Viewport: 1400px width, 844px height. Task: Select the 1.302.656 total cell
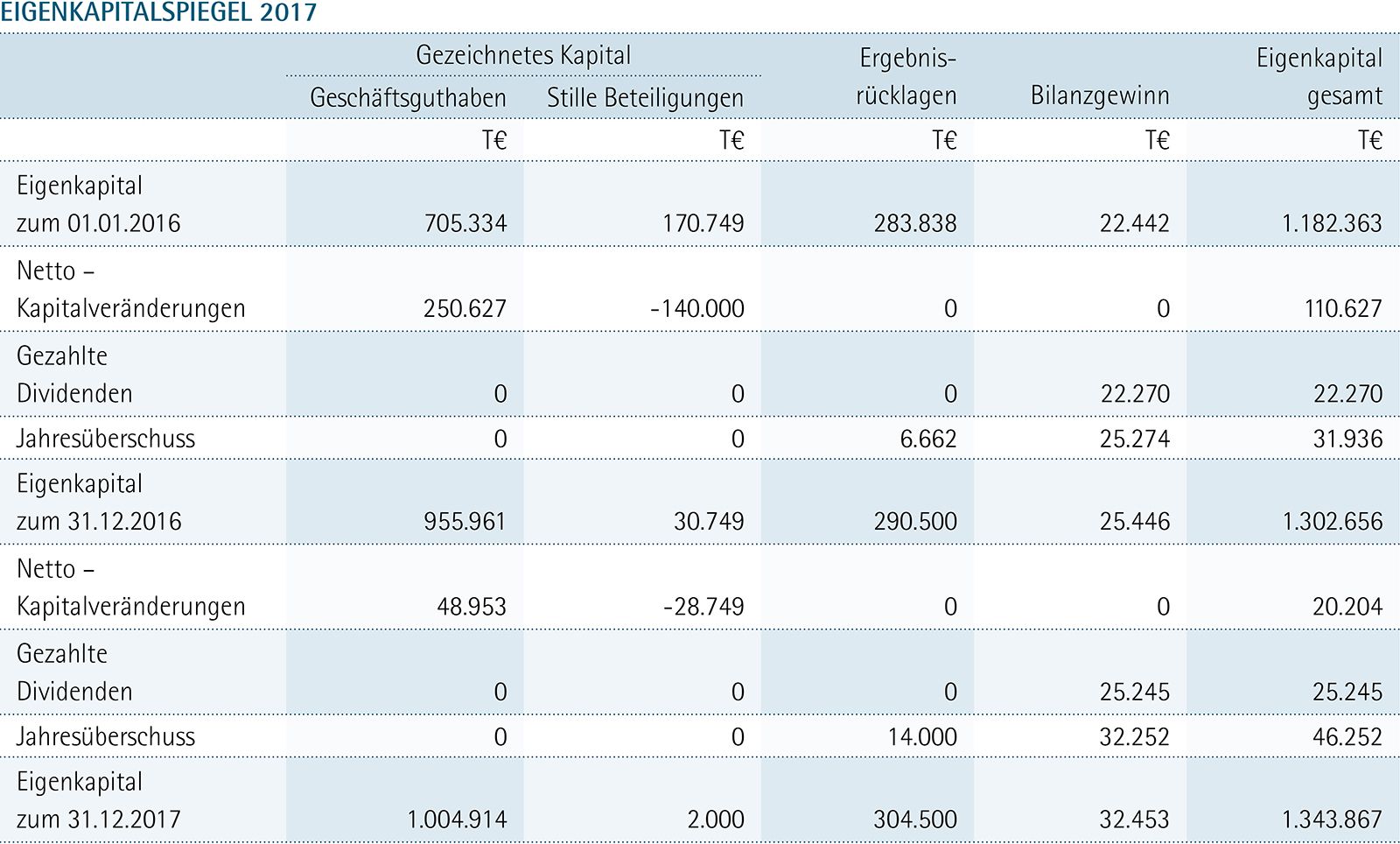pos(1332,522)
